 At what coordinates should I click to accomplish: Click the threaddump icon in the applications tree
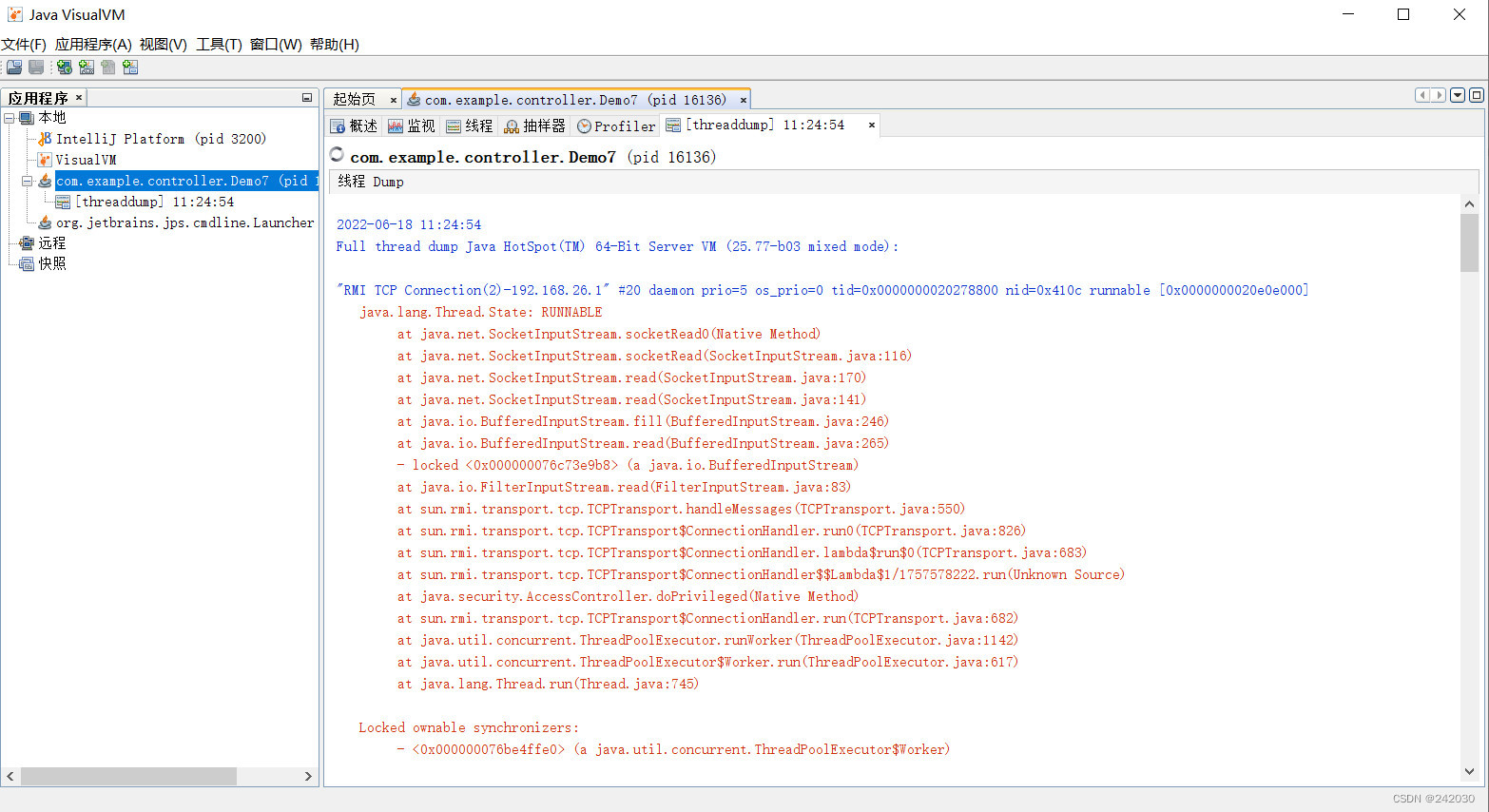pyautogui.click(x=63, y=202)
